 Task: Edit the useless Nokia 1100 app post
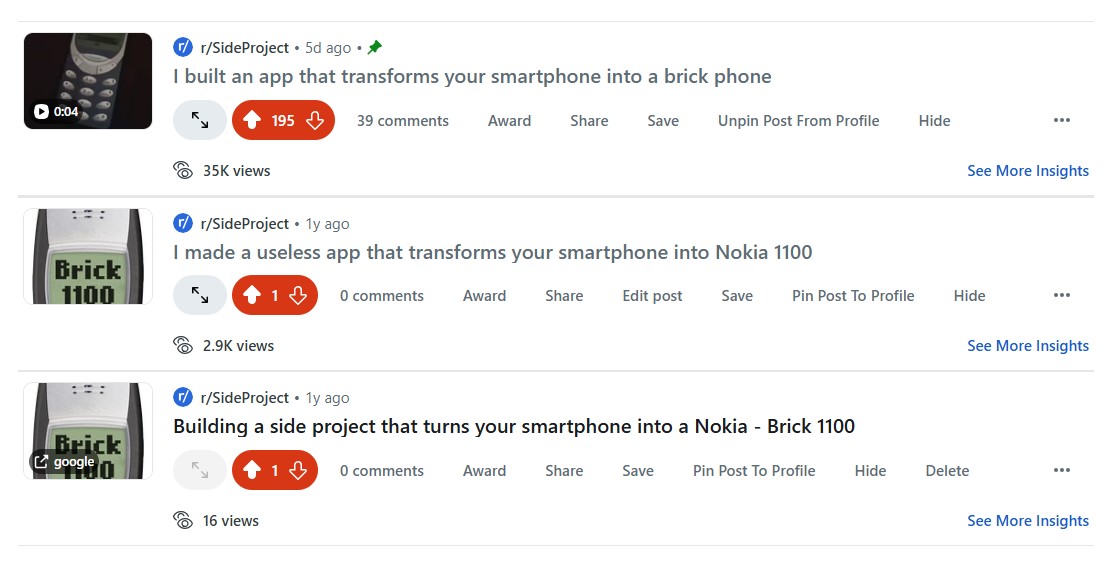point(652,296)
